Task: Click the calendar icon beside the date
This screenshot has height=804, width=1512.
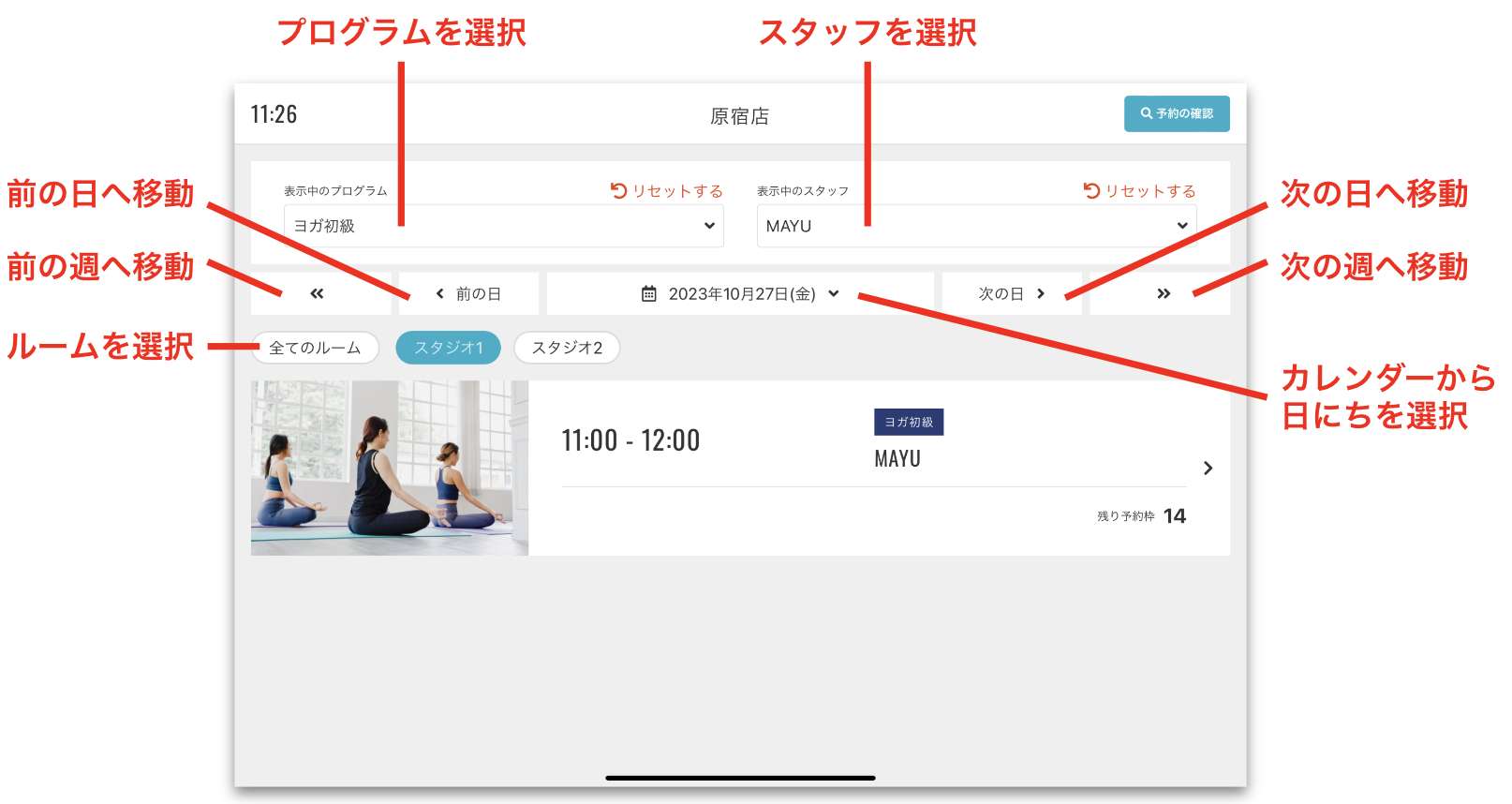Action: point(648,294)
